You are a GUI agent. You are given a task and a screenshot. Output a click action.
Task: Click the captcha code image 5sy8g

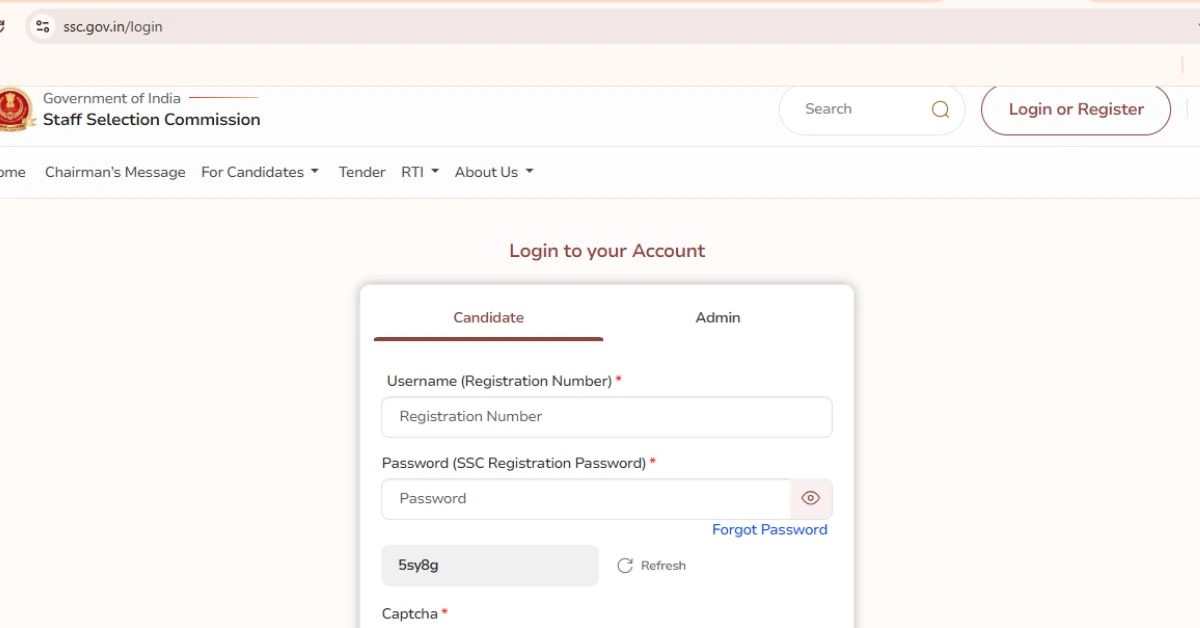click(x=489, y=566)
